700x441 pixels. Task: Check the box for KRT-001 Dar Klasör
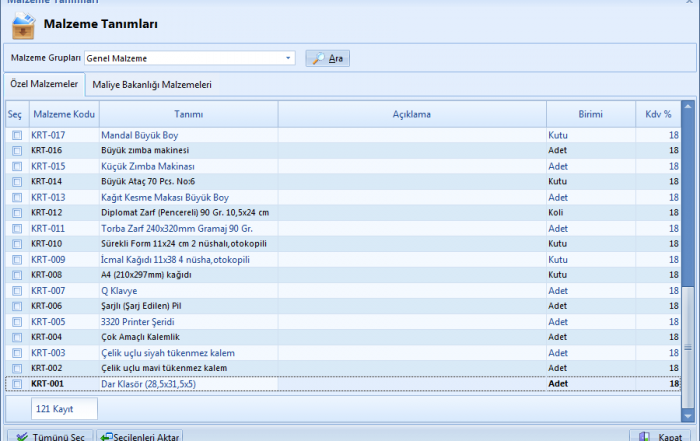16,384
